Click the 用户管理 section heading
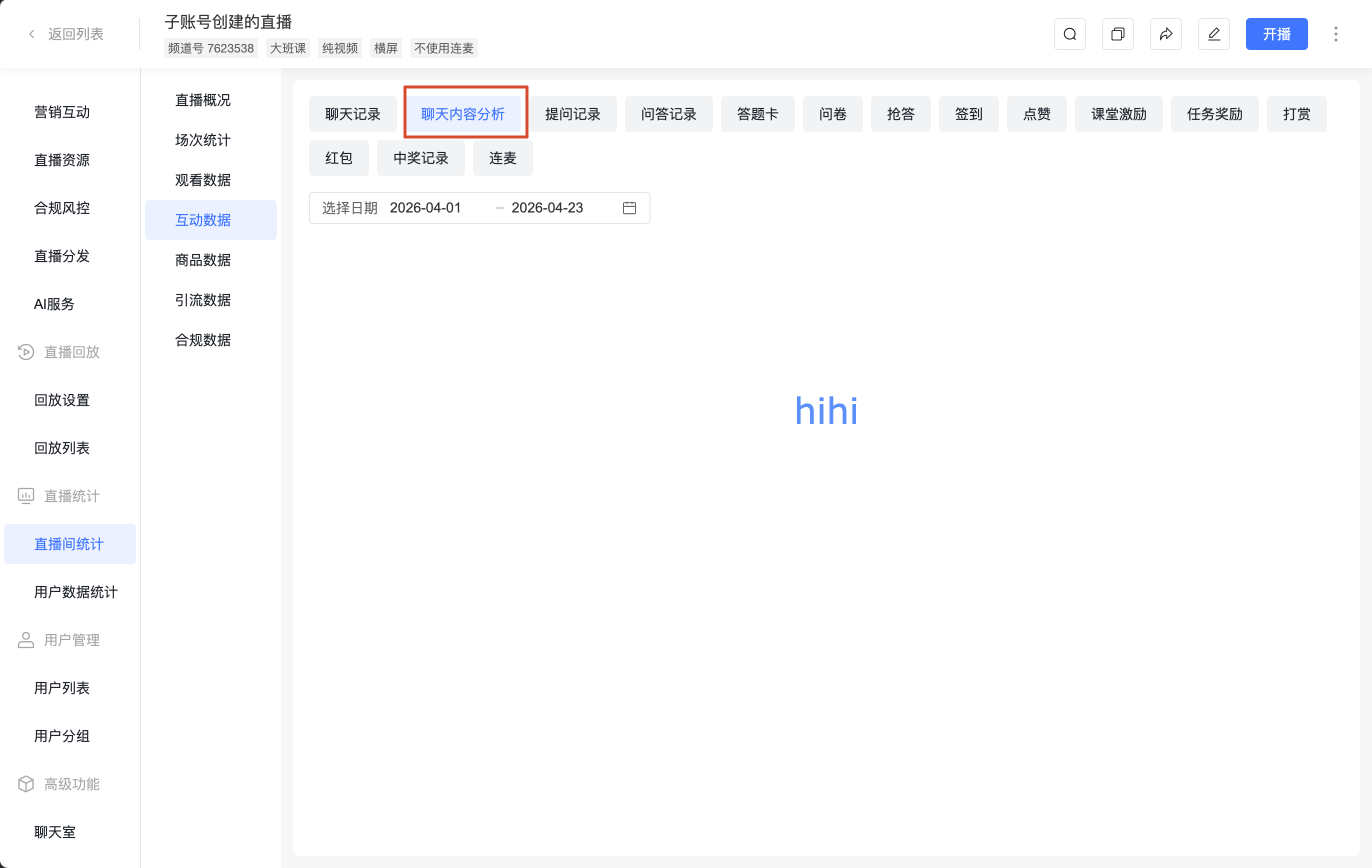Image resolution: width=1372 pixels, height=868 pixels. (x=72, y=640)
